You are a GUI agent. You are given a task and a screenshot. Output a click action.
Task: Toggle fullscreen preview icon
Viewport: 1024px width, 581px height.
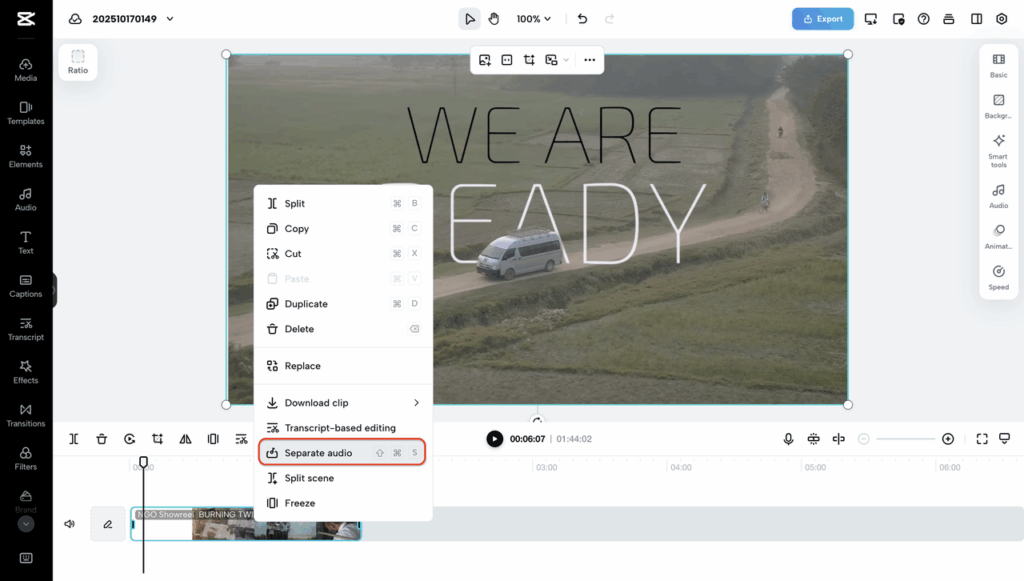[x=982, y=439]
